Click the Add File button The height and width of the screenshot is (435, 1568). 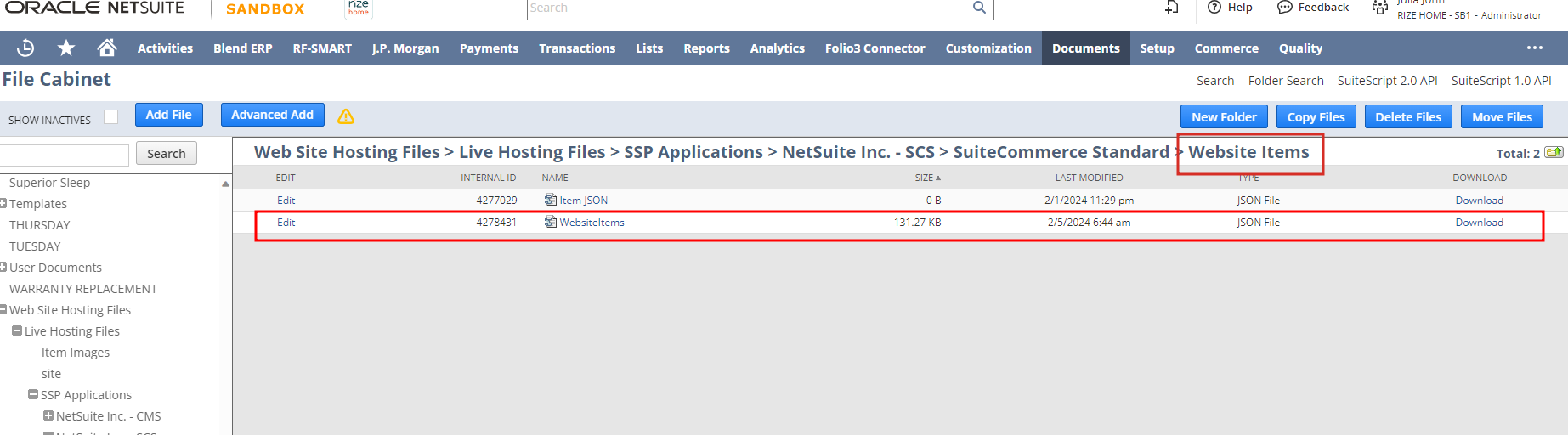coord(168,115)
